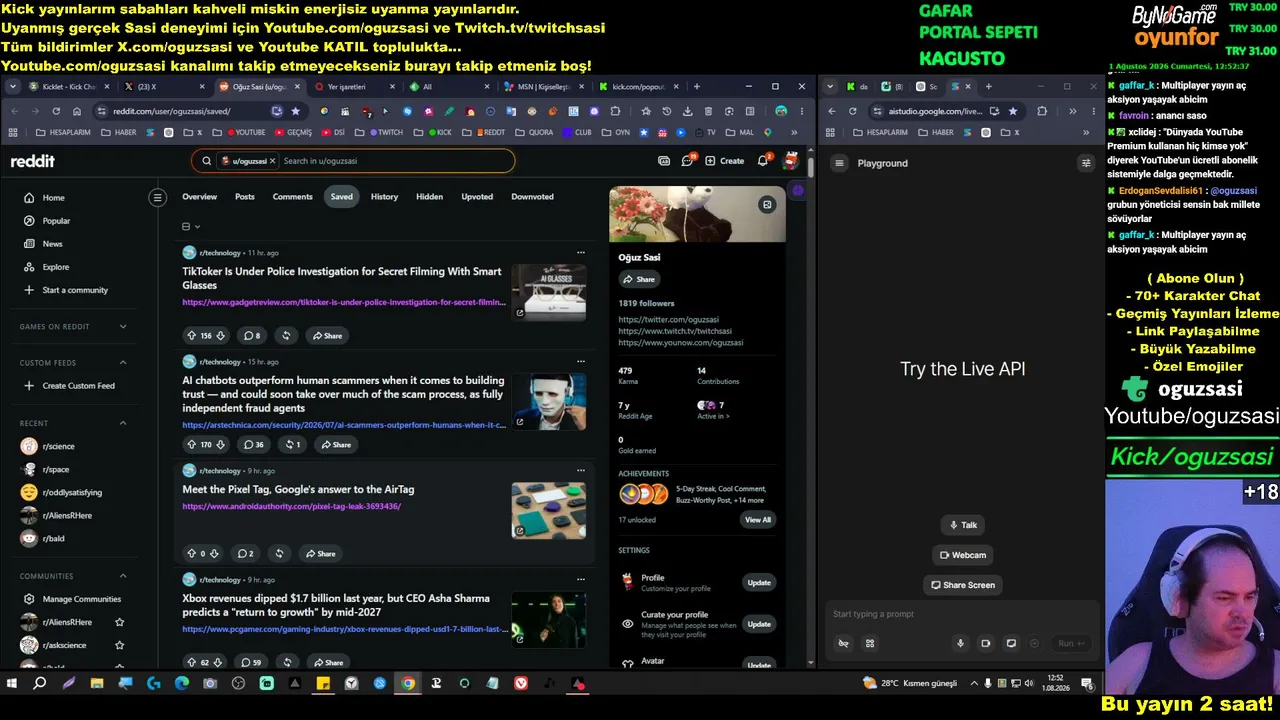Image resolution: width=1280 pixels, height=720 pixels.
Task: Click Share button under the profile name
Action: [639, 279]
